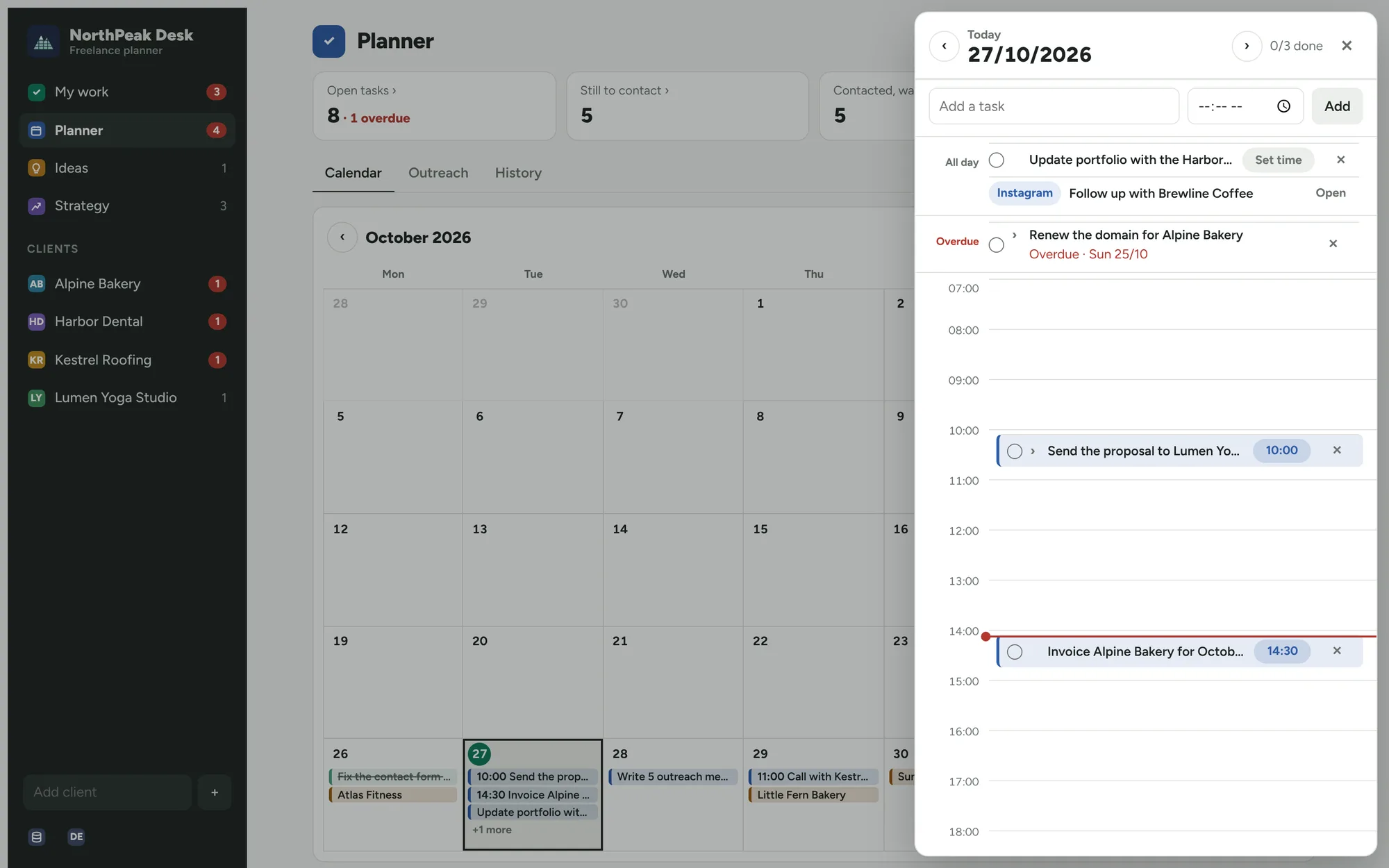The height and width of the screenshot is (868, 1389).
Task: Click the 14:30 time pill
Action: coord(1282,651)
